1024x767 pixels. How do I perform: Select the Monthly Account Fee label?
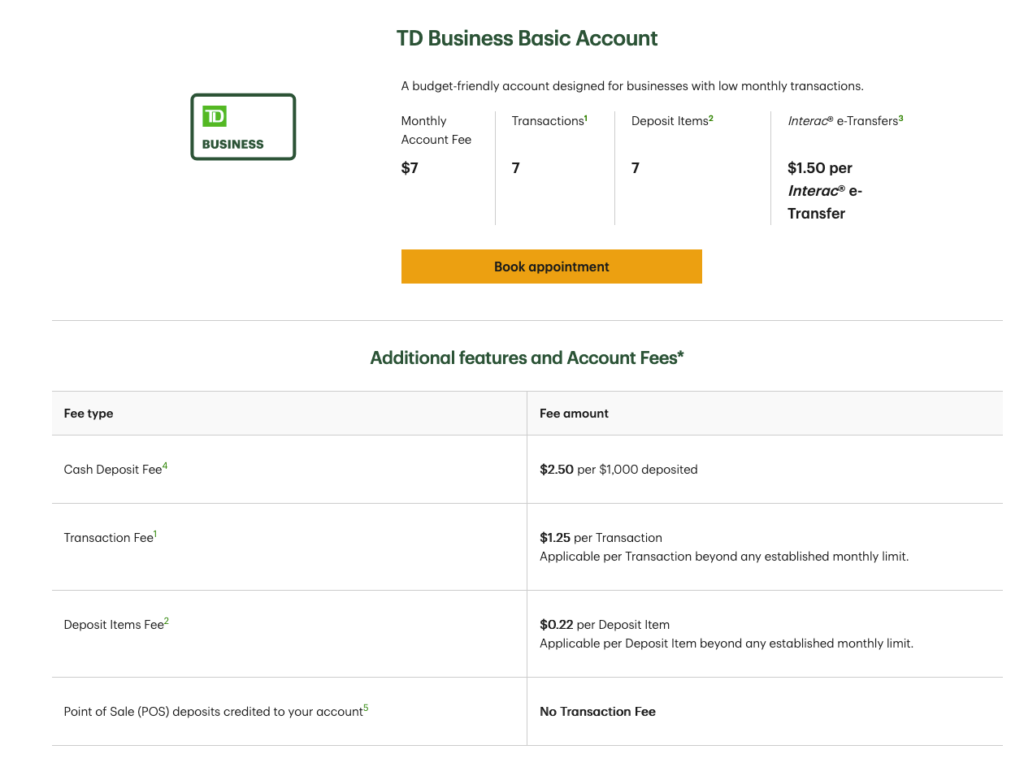[x=435, y=130]
